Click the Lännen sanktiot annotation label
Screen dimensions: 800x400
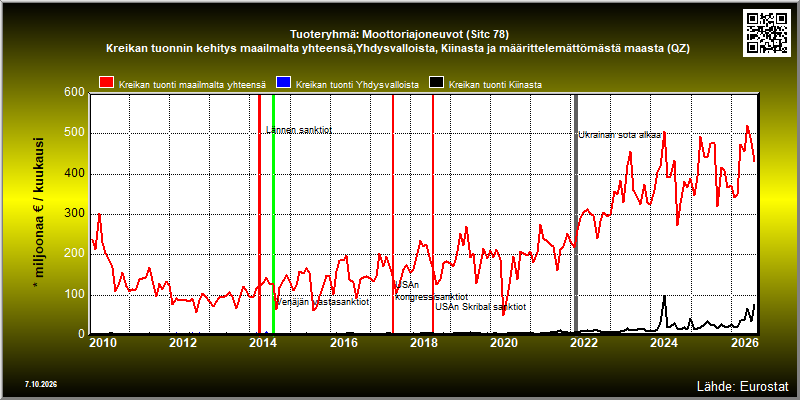tap(299, 130)
